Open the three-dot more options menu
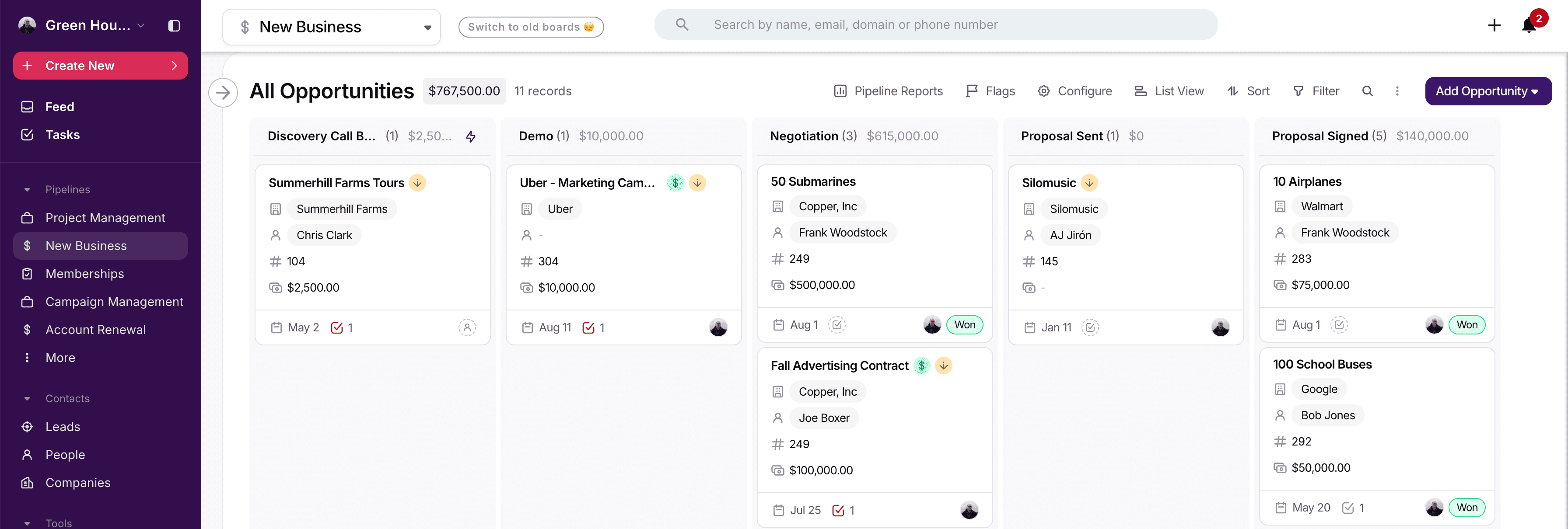1568x529 pixels. (1397, 91)
